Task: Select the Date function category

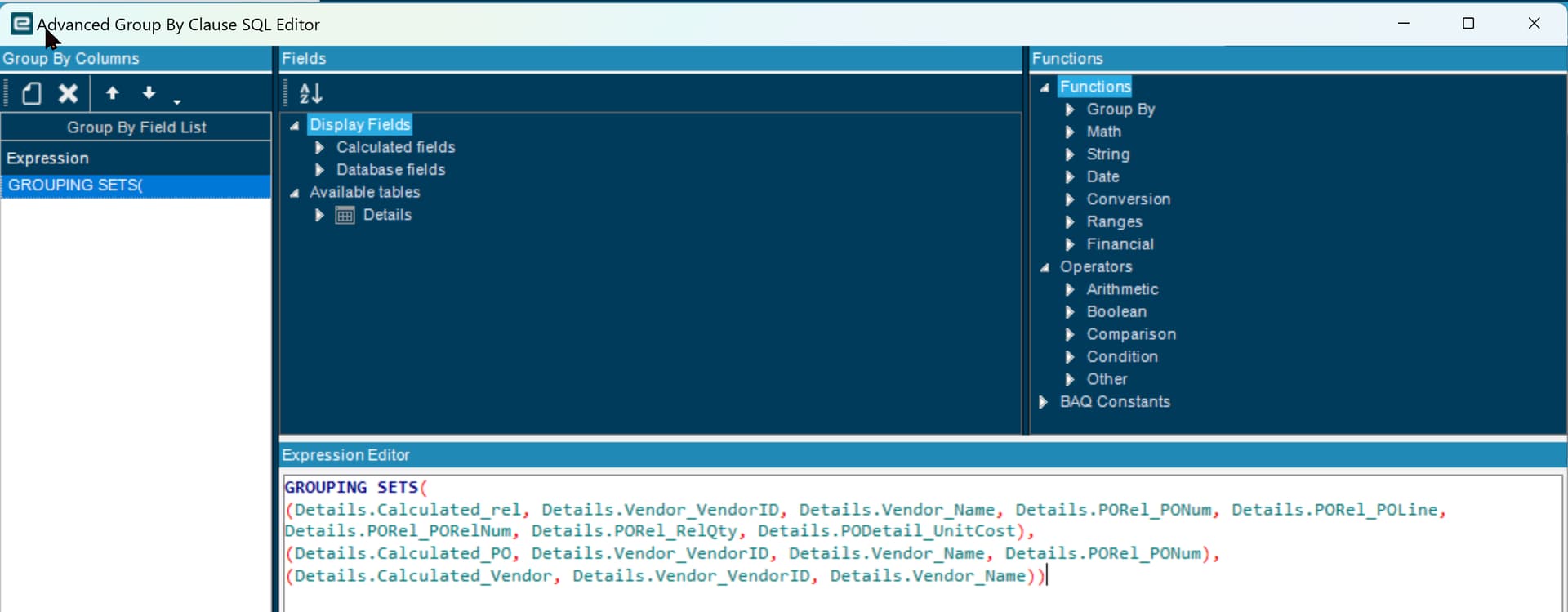Action: (x=1103, y=176)
